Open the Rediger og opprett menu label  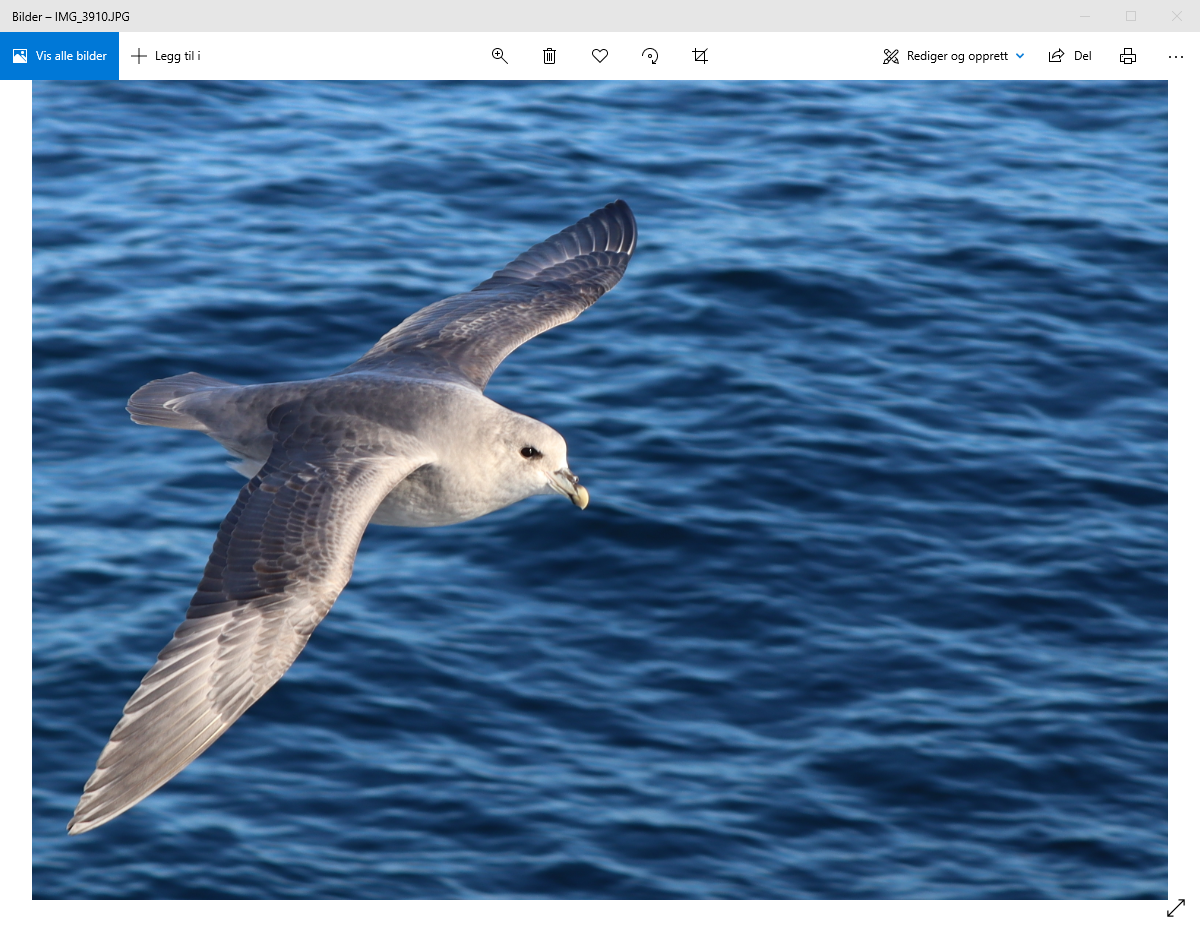(x=957, y=56)
